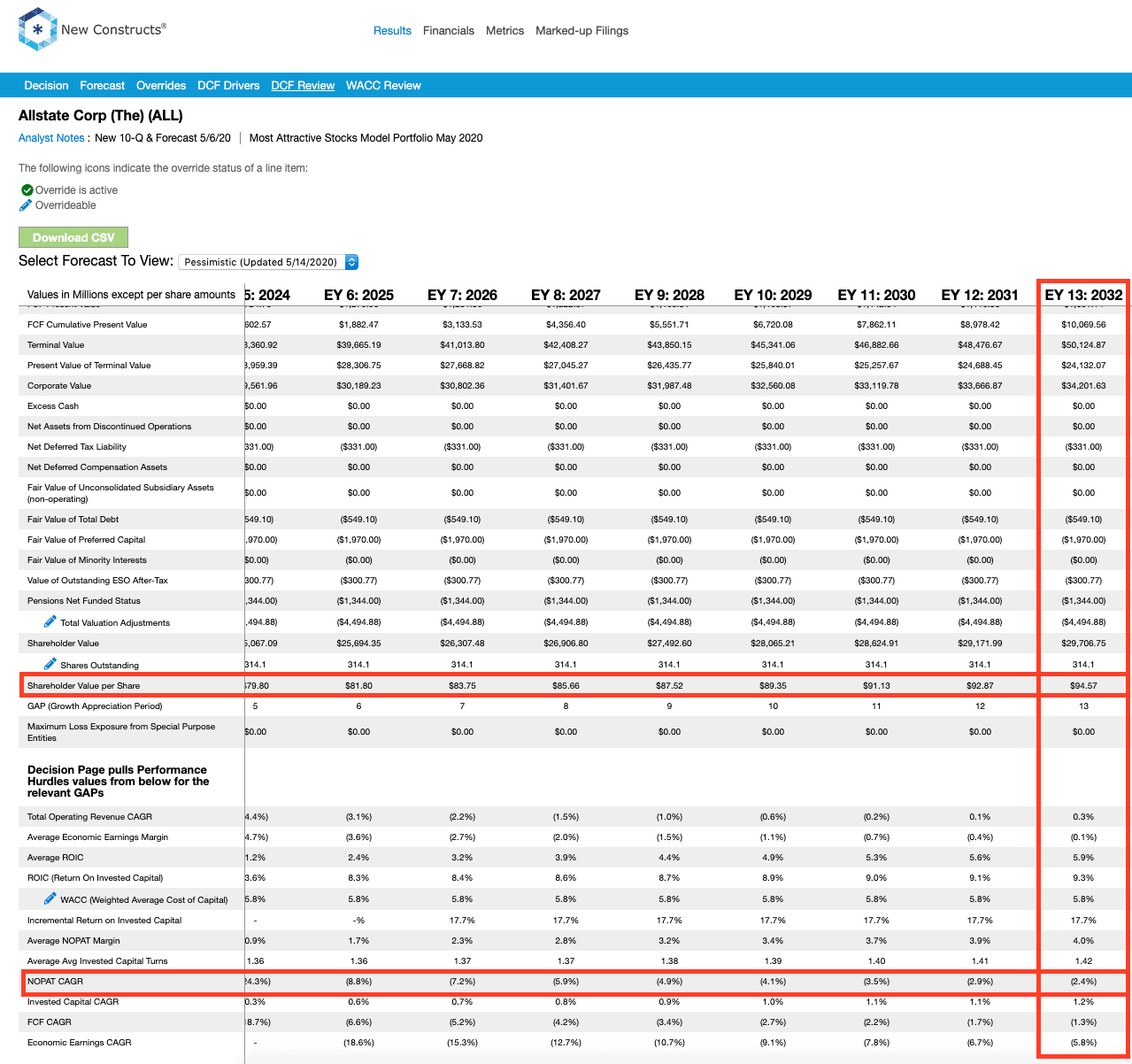The width and height of the screenshot is (1132, 1064).
Task: Select the EY 9: 2028 column header
Action: pos(669,295)
